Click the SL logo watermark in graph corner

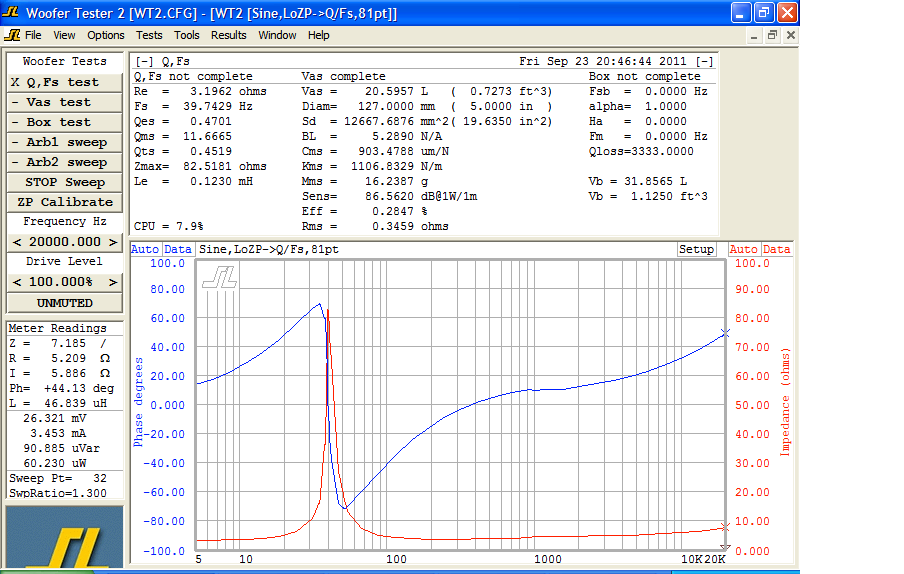[x=220, y=277]
